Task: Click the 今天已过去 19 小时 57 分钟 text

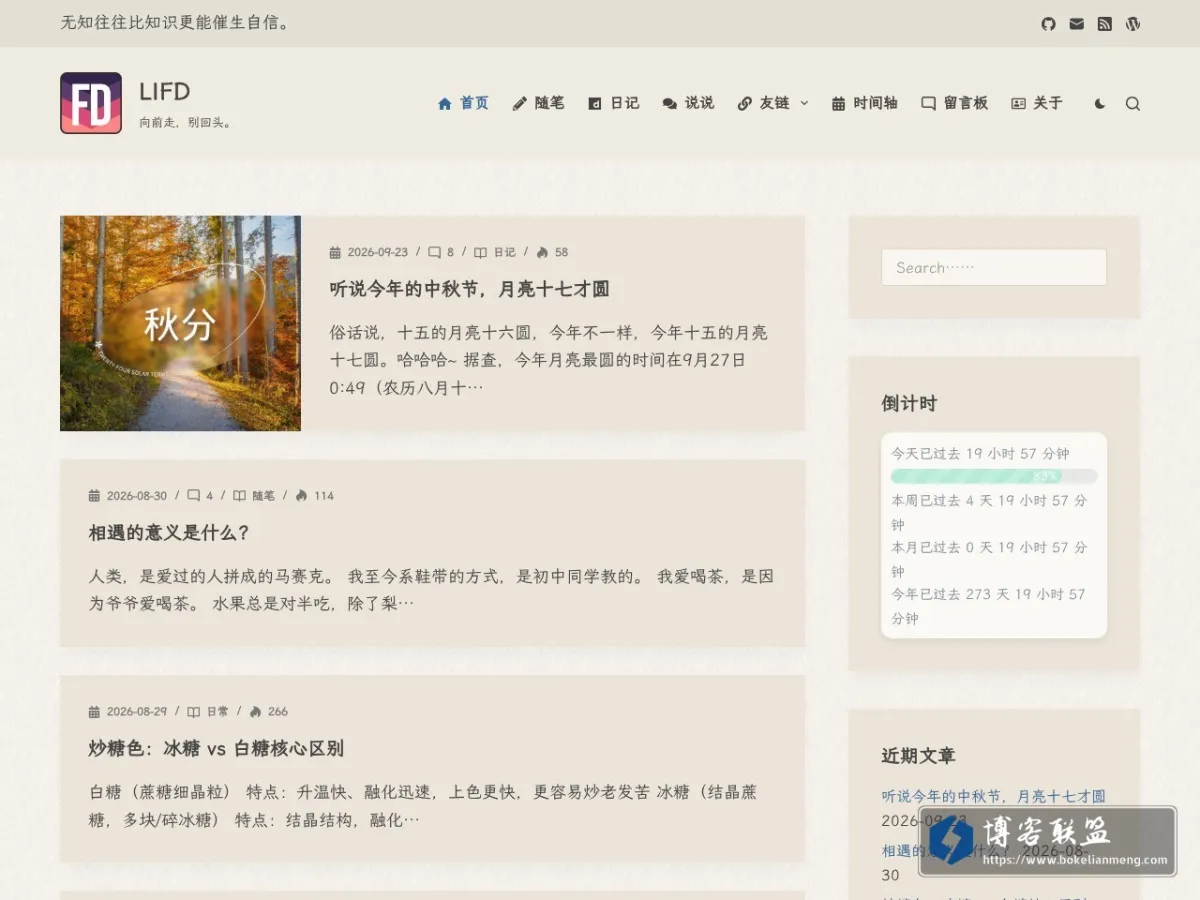Action: (980, 453)
